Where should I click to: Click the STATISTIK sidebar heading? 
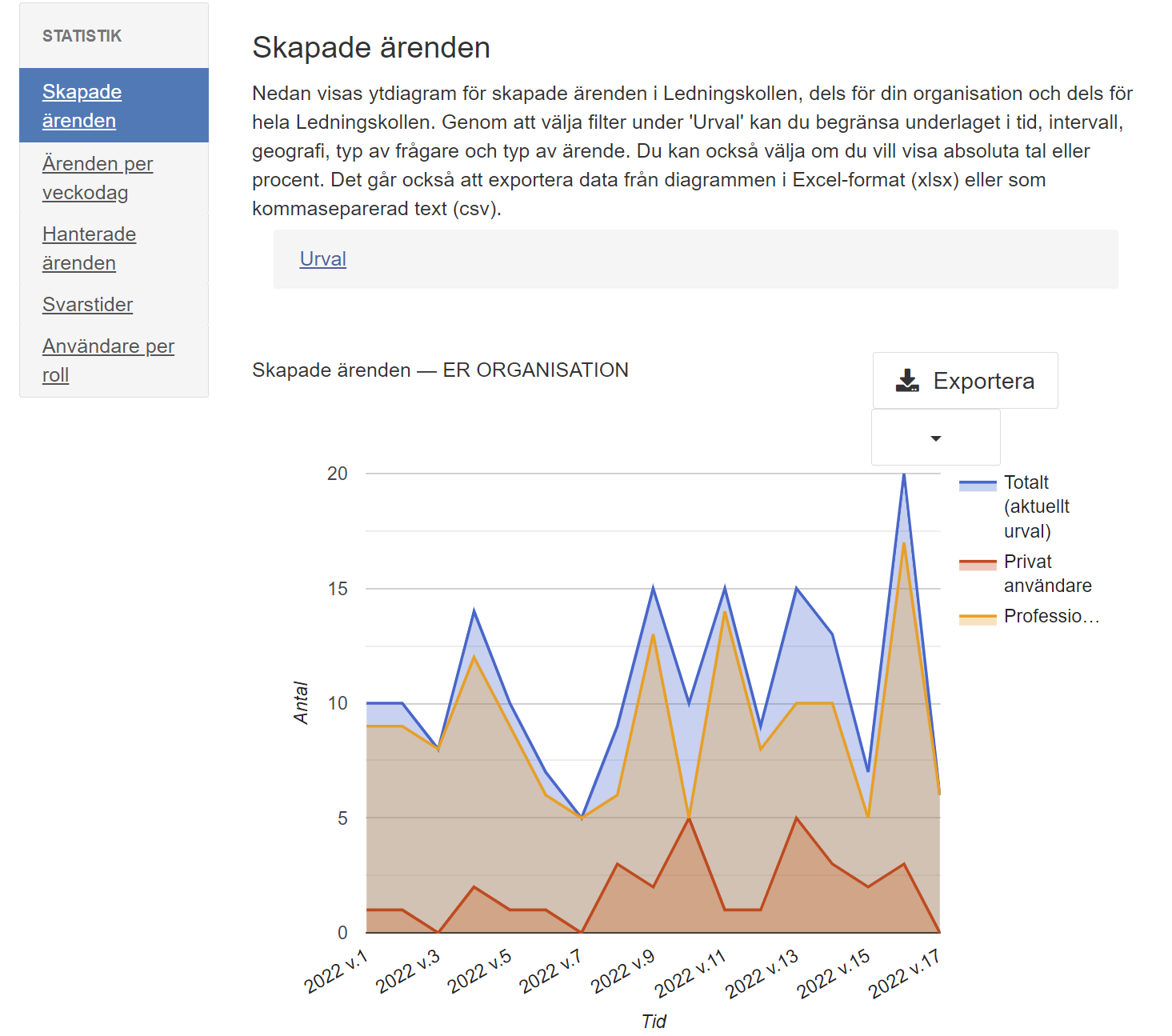tap(82, 36)
